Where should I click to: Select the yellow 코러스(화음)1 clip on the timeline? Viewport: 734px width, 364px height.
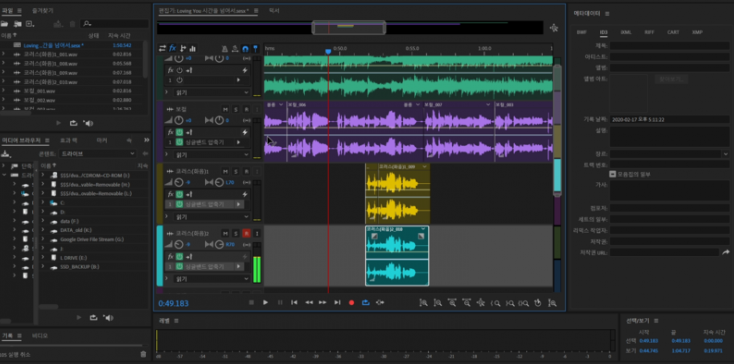pyautogui.click(x=397, y=194)
